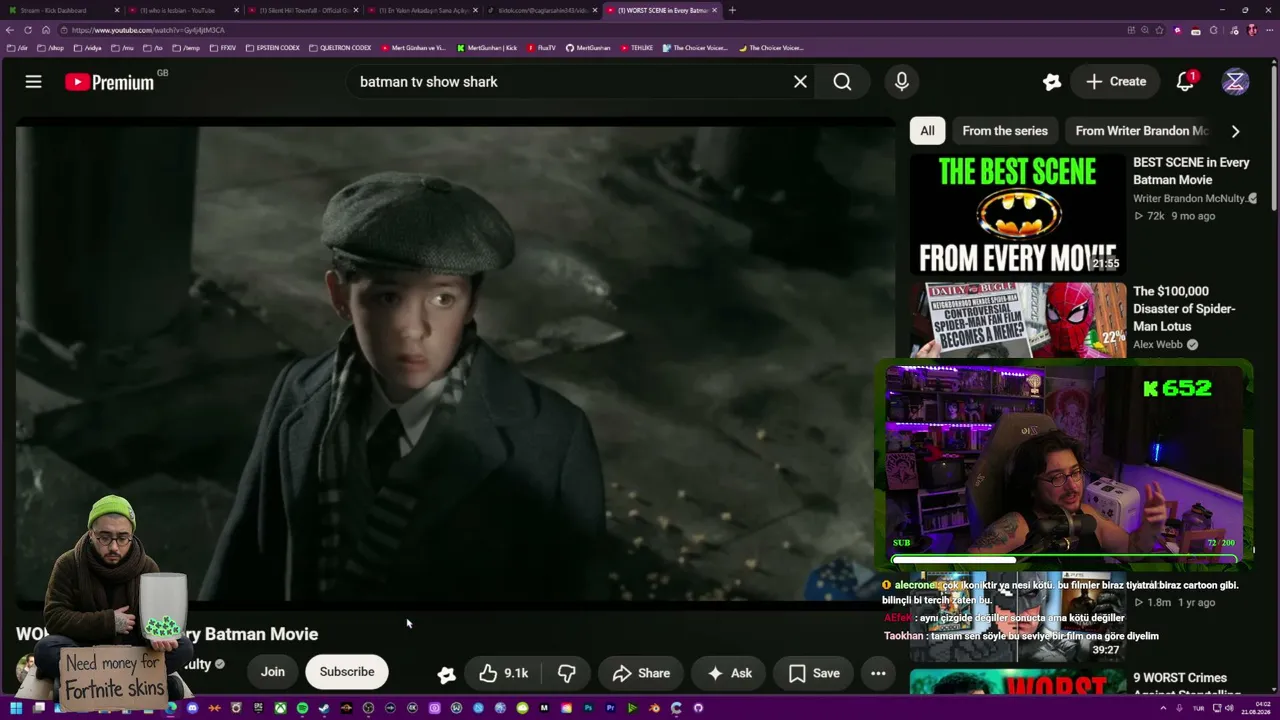Open the FFXIV bookmark folder
The height and width of the screenshot is (720, 1280).
pyautogui.click(x=223, y=48)
